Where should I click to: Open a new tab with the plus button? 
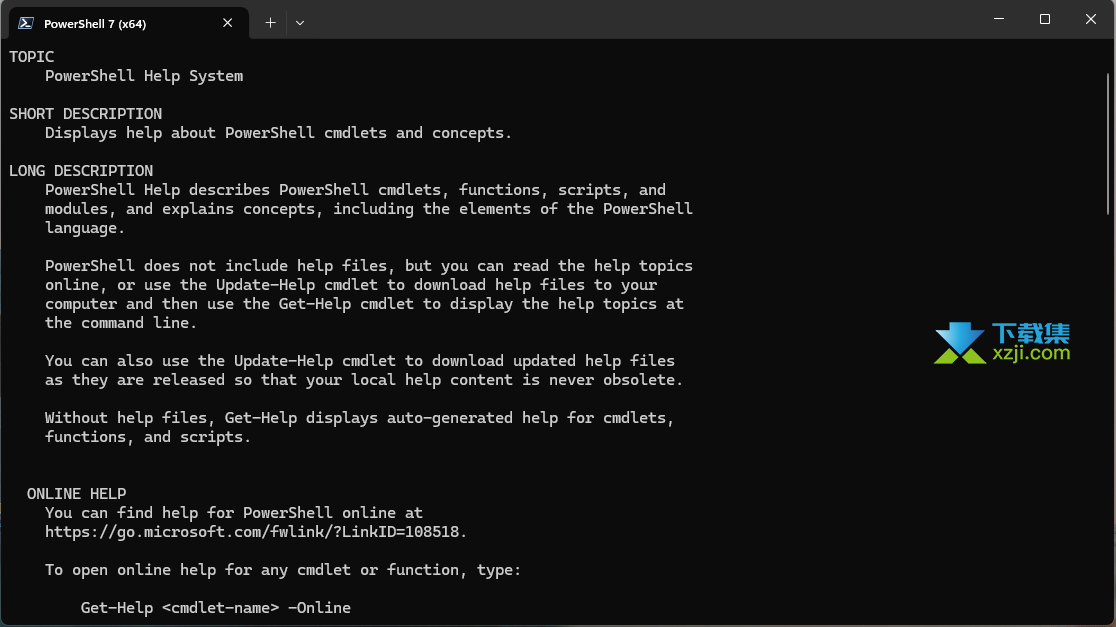click(x=270, y=23)
